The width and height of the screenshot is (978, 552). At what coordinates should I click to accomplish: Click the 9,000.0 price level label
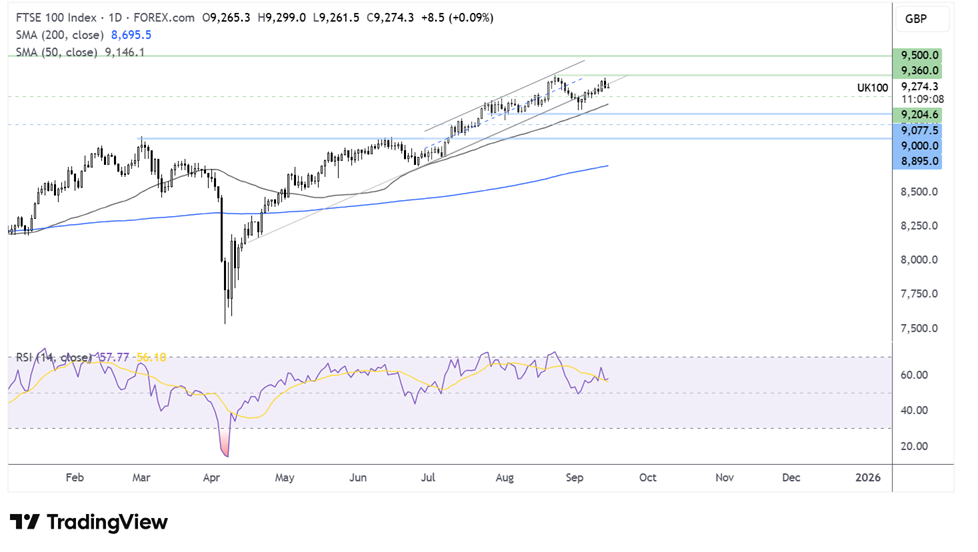click(x=917, y=146)
